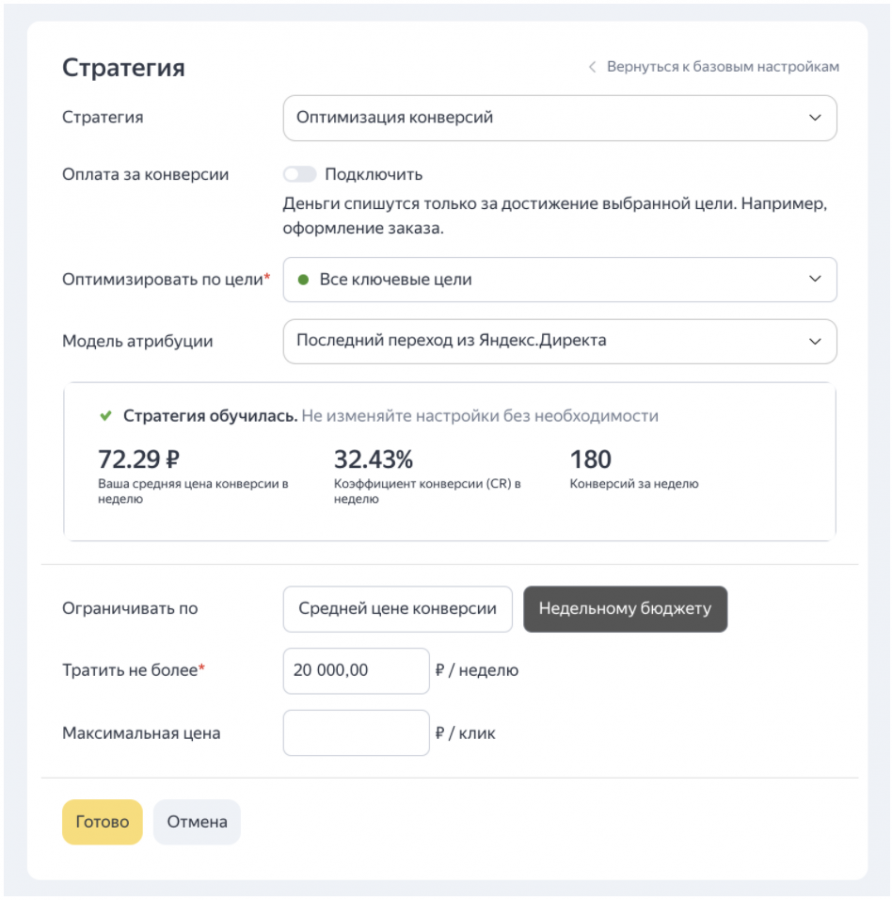The image size is (892, 900).
Task: Click the Стратегия обучилась status text
Action: click(210, 416)
